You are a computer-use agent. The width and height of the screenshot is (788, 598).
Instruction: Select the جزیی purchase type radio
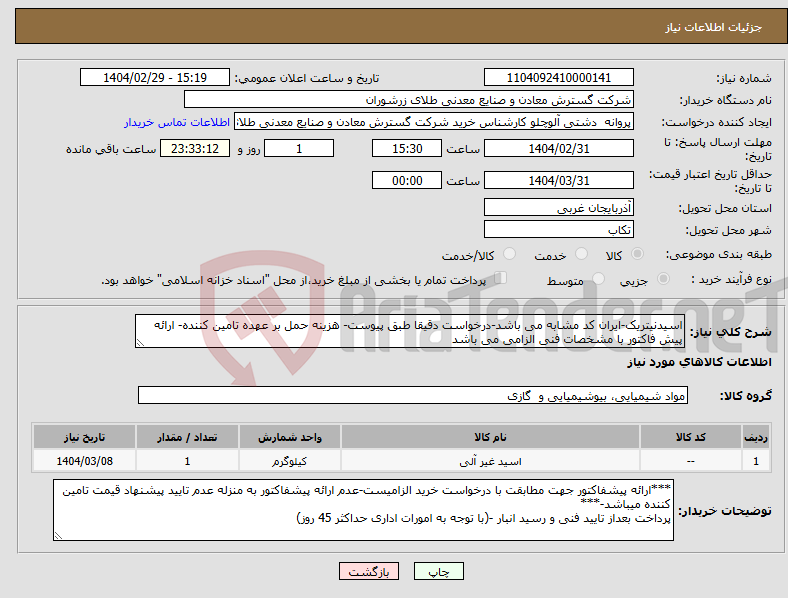coord(663,279)
